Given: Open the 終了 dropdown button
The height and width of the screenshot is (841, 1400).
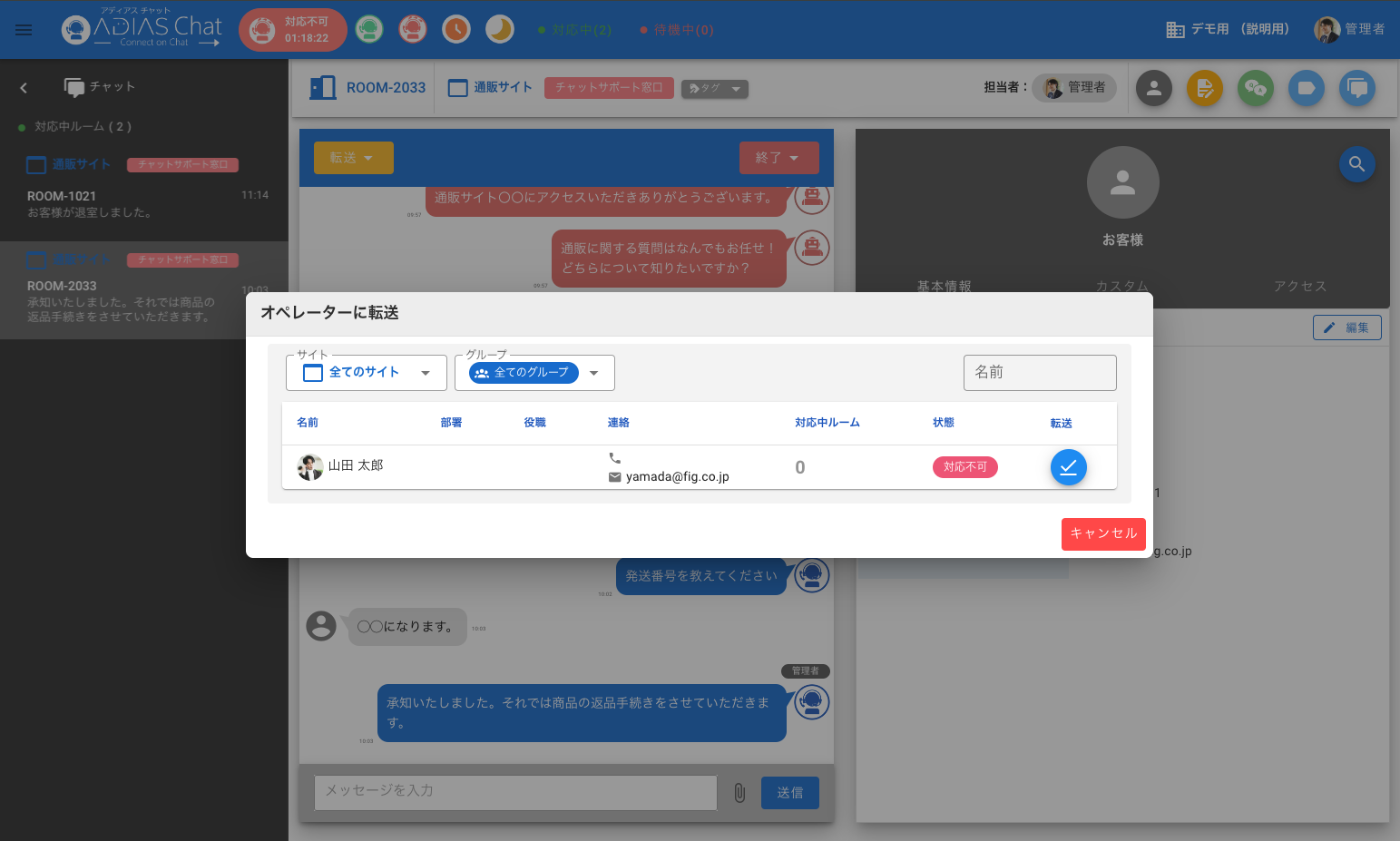Looking at the screenshot, I should [x=778, y=158].
